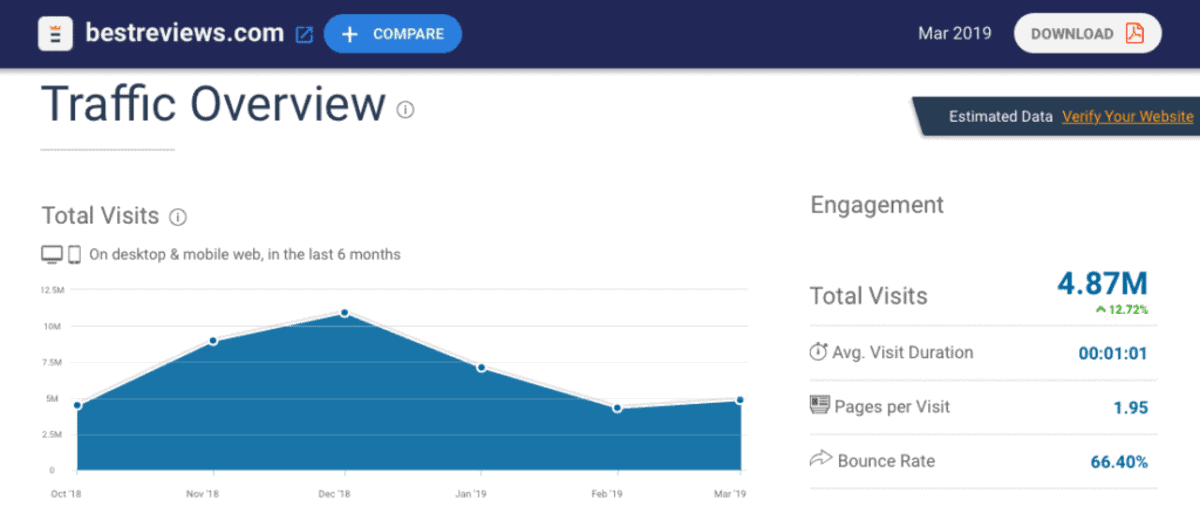Download the report as PDF
1200x507 pixels.
(x=1087, y=33)
